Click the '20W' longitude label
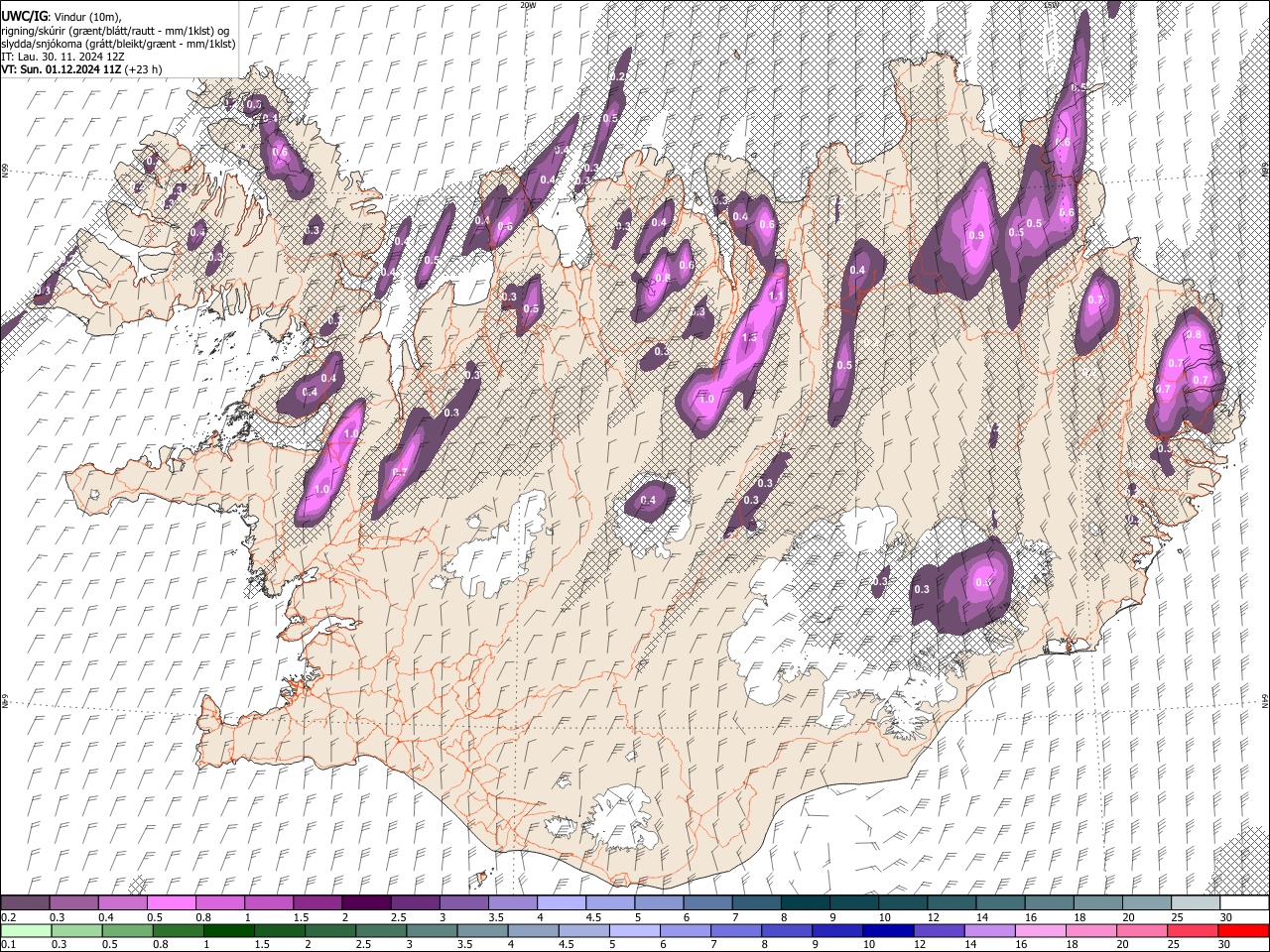The width and height of the screenshot is (1270, 952). click(x=528, y=5)
